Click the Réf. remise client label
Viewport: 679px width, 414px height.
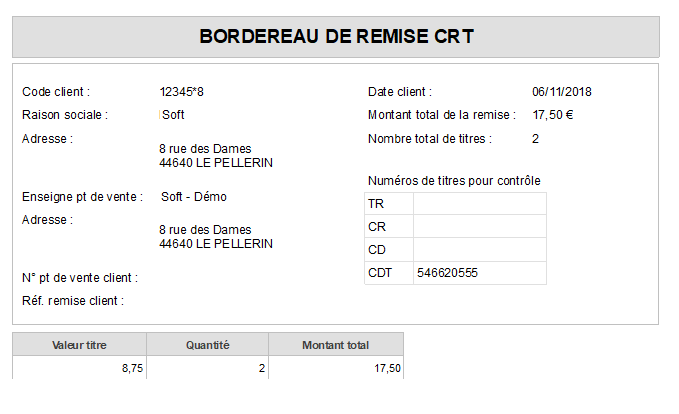pos(73,301)
